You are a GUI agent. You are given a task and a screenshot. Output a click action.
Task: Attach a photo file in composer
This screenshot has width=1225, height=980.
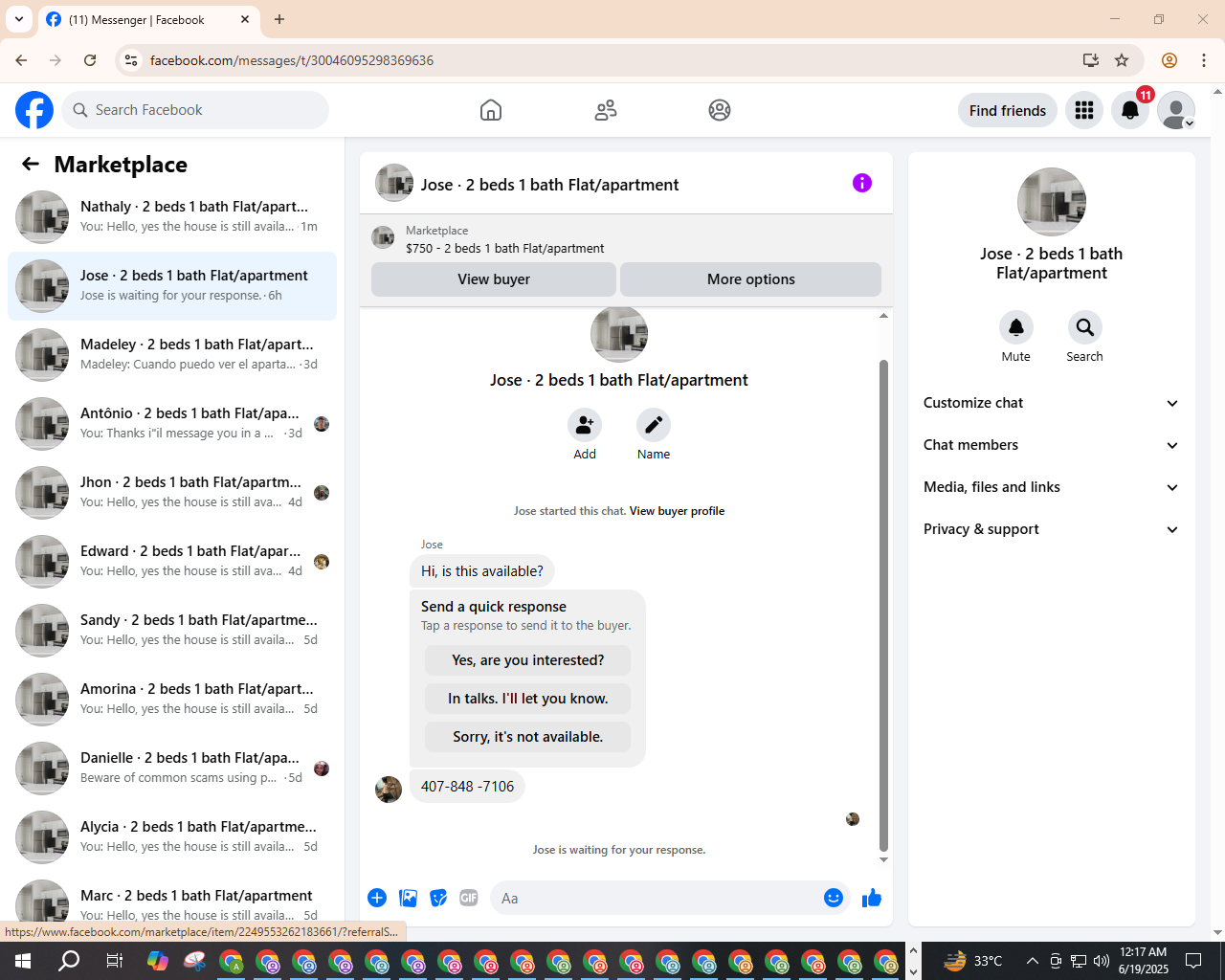409,898
